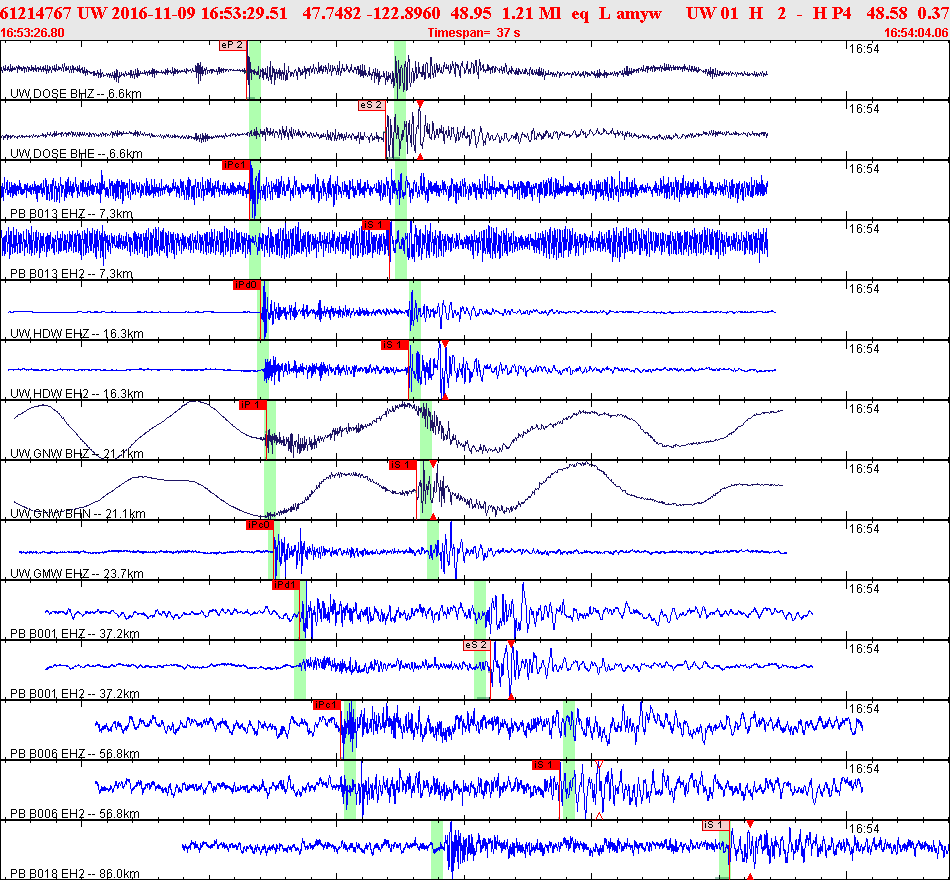Viewport: 950px width, 880px height.
Task: Click the PB B006 EHZ -- 56.8km label
Action: point(75,753)
